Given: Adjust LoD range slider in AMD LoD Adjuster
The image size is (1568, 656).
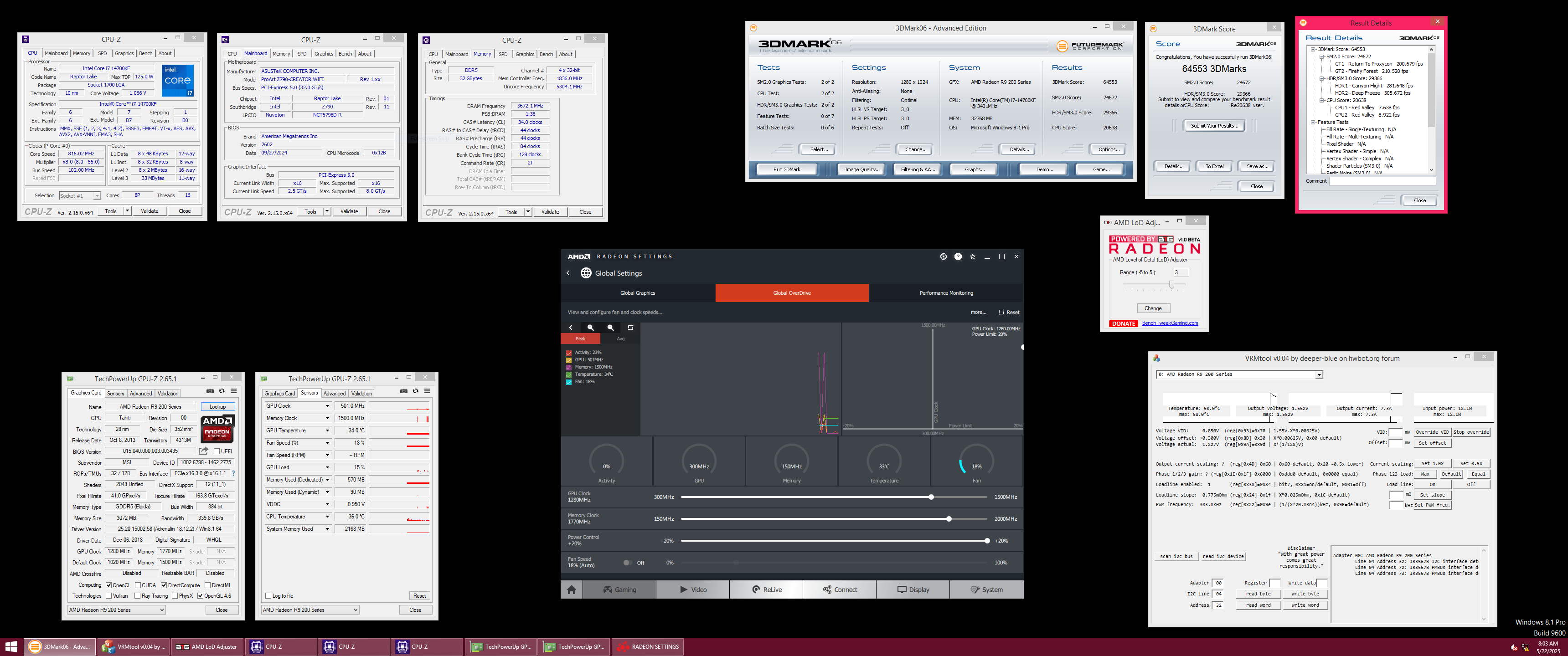Looking at the screenshot, I should (1171, 285).
